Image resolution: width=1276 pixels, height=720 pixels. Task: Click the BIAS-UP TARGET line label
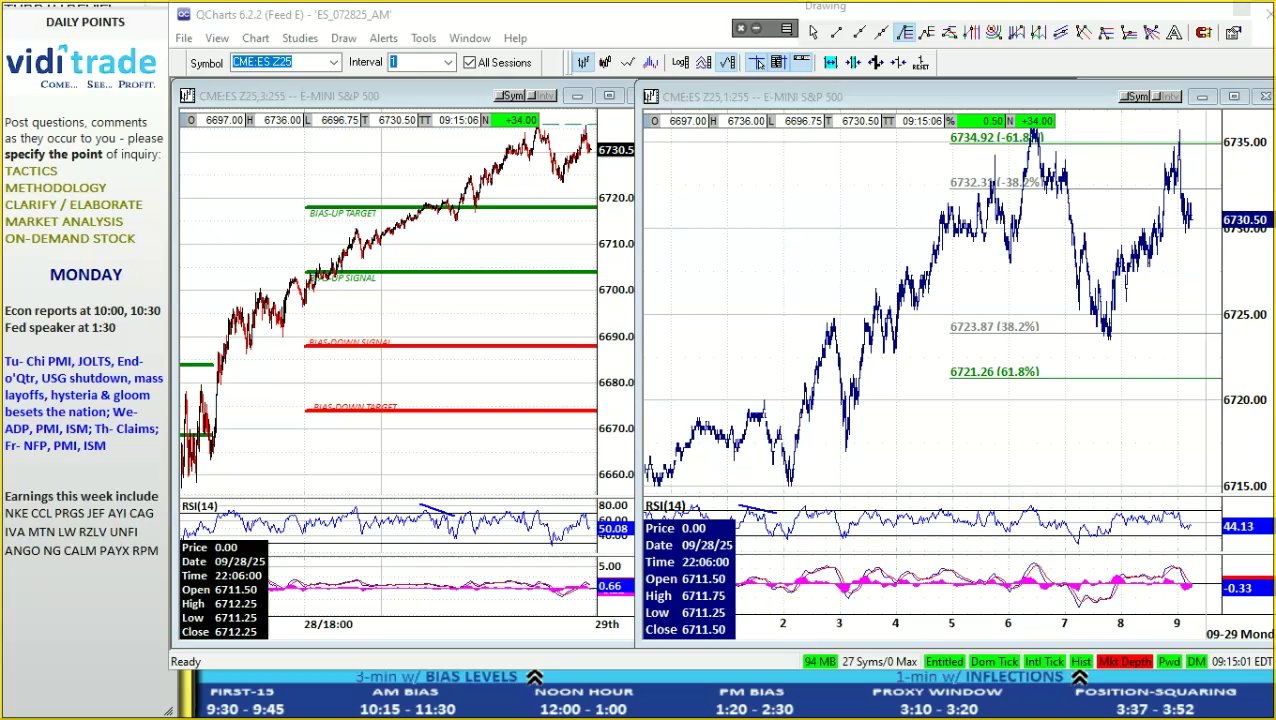click(x=343, y=213)
